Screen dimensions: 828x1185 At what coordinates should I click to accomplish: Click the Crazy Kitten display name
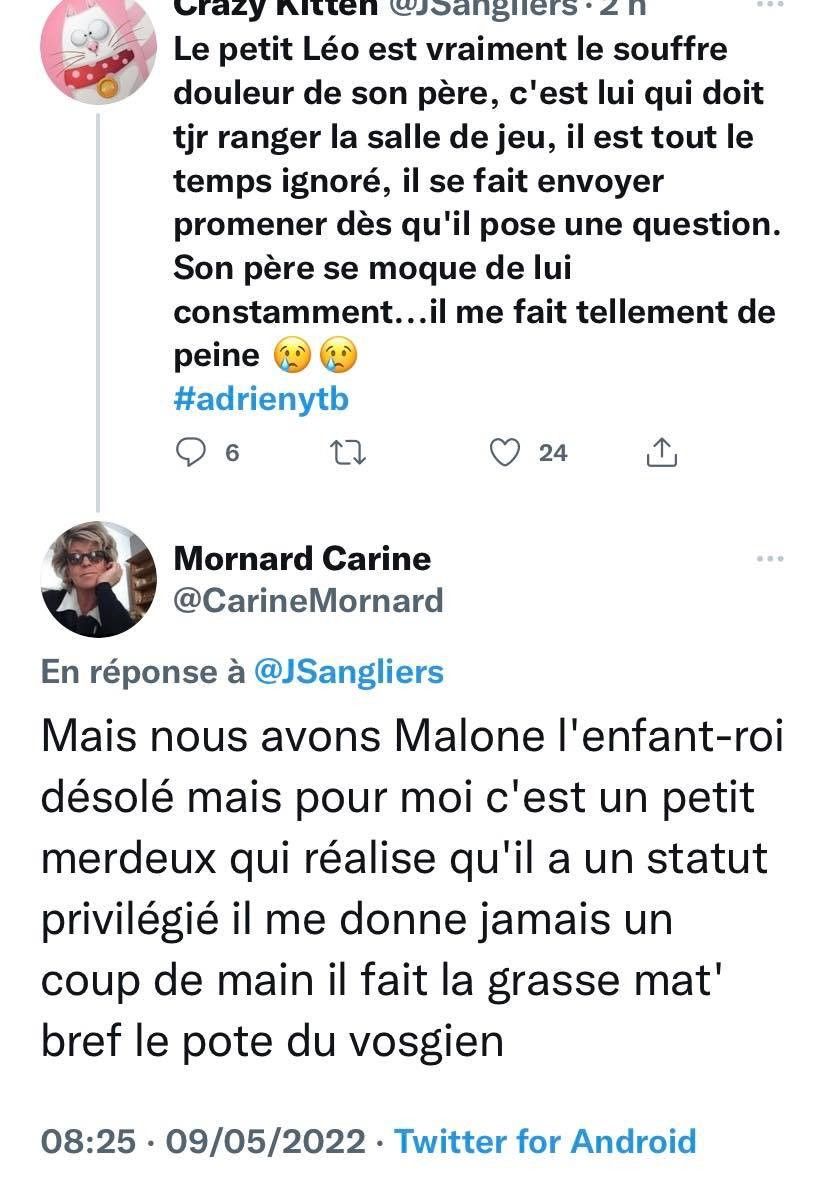point(273,8)
